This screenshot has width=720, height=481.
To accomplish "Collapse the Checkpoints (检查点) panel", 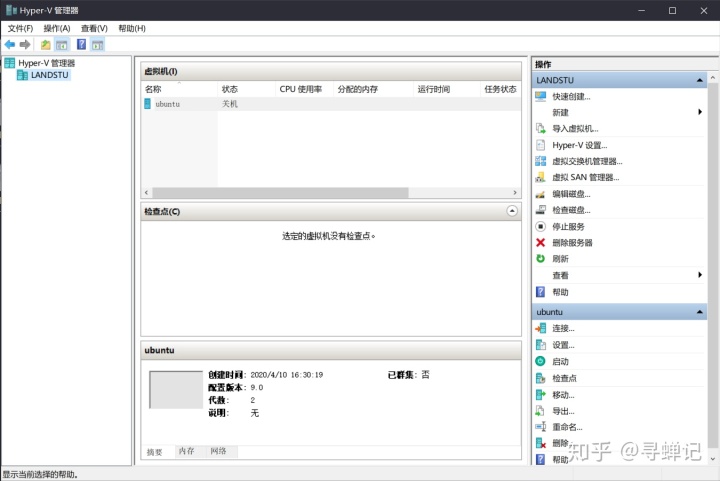I will 512,211.
